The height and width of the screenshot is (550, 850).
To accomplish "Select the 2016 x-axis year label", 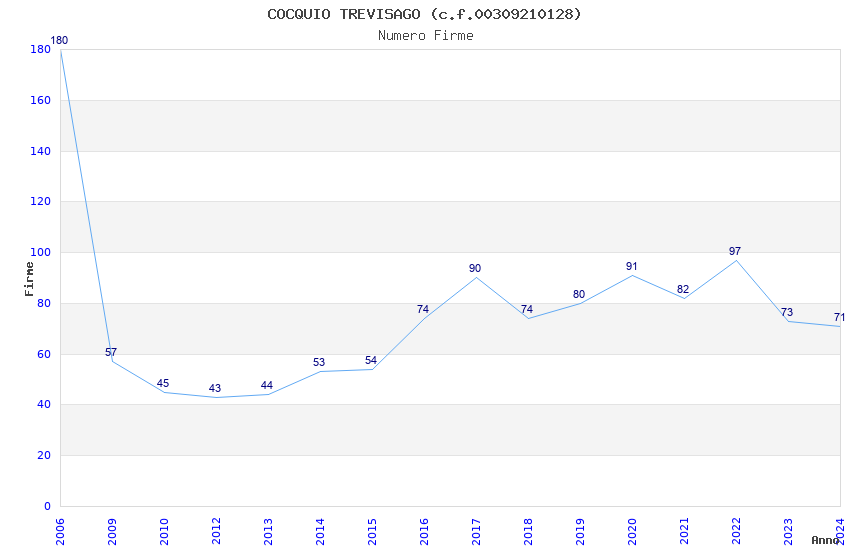I will pyautogui.click(x=424, y=531).
